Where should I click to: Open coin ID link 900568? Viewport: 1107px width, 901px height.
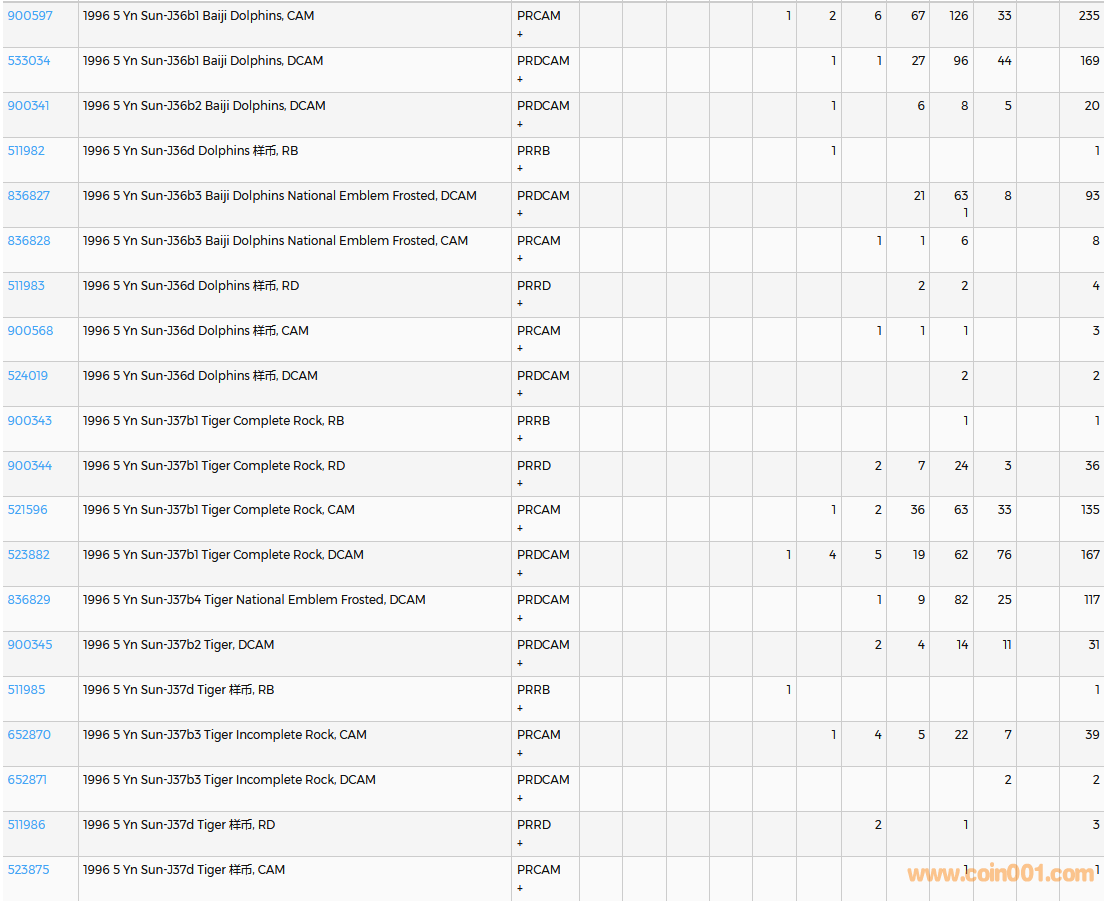click(30, 331)
